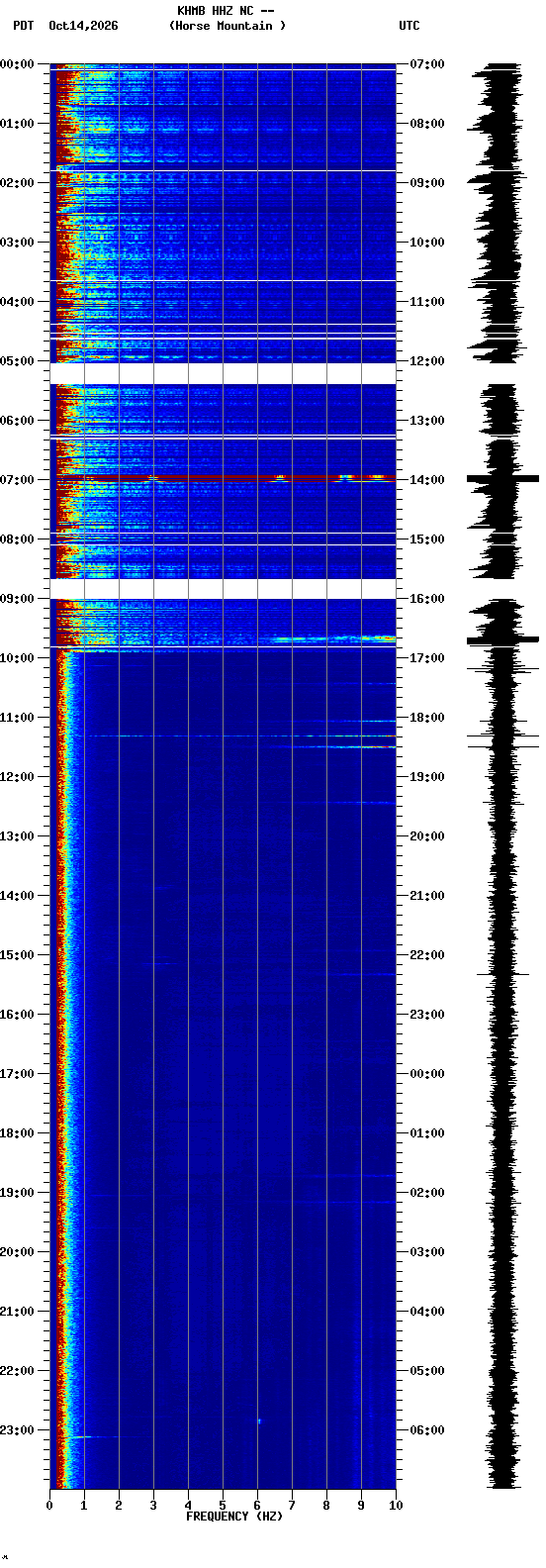
Task: Click frequency axis tick 6
Action: [x=257, y=1506]
